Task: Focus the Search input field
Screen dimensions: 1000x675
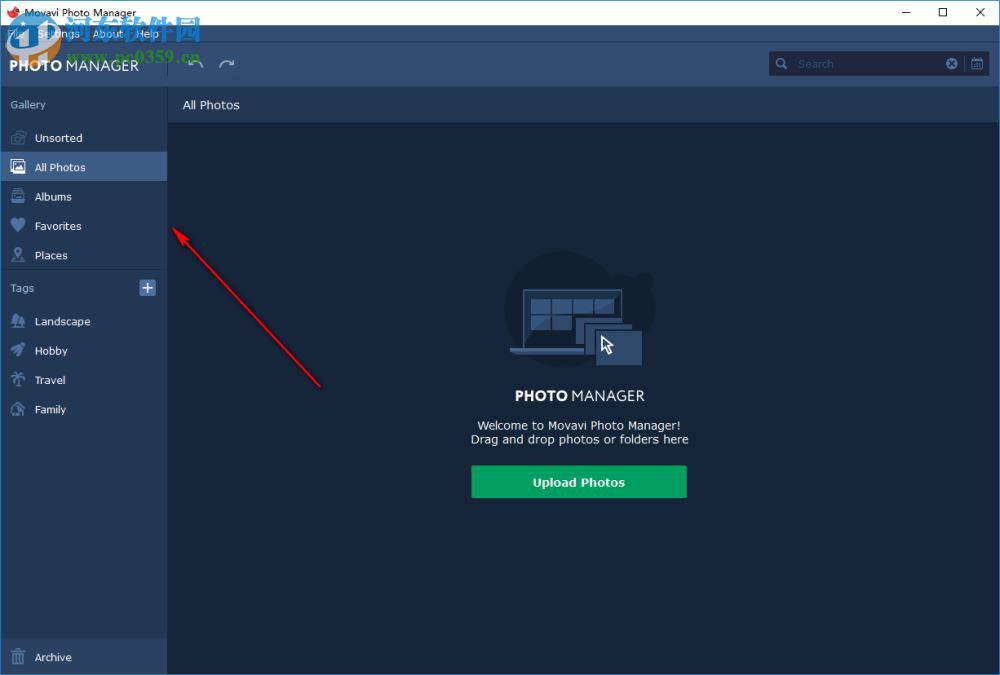Action: coord(867,63)
